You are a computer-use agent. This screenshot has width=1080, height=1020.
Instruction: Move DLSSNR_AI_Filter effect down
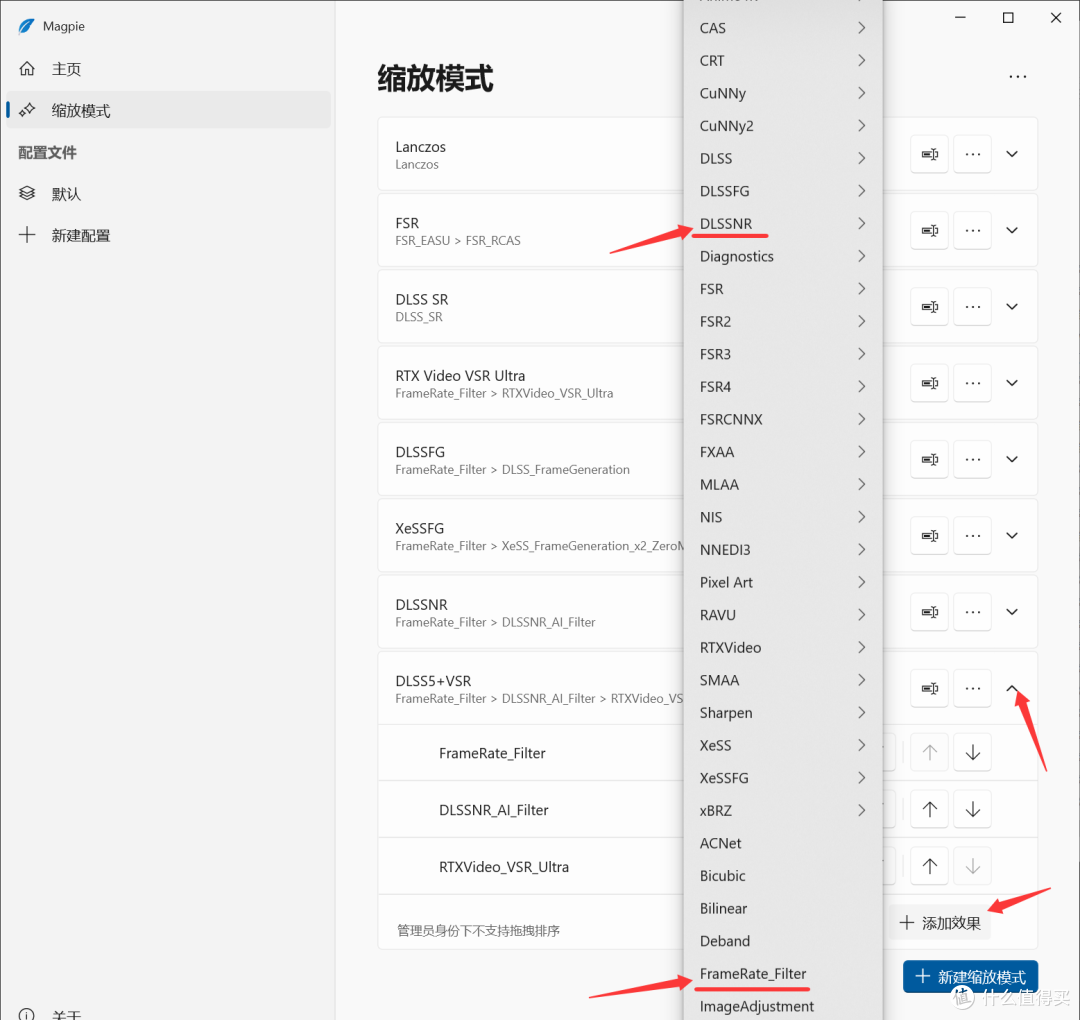[973, 809]
